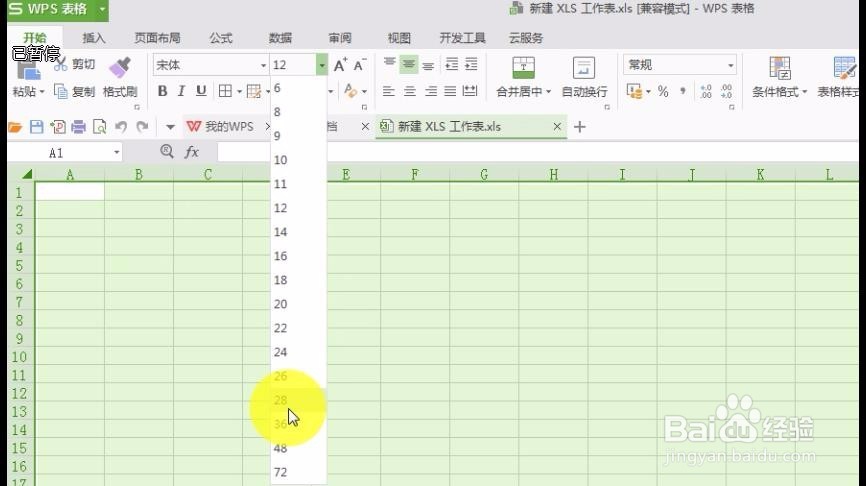Screen dimensions: 866x486
Task: Align text right horizontally
Action: (430, 91)
